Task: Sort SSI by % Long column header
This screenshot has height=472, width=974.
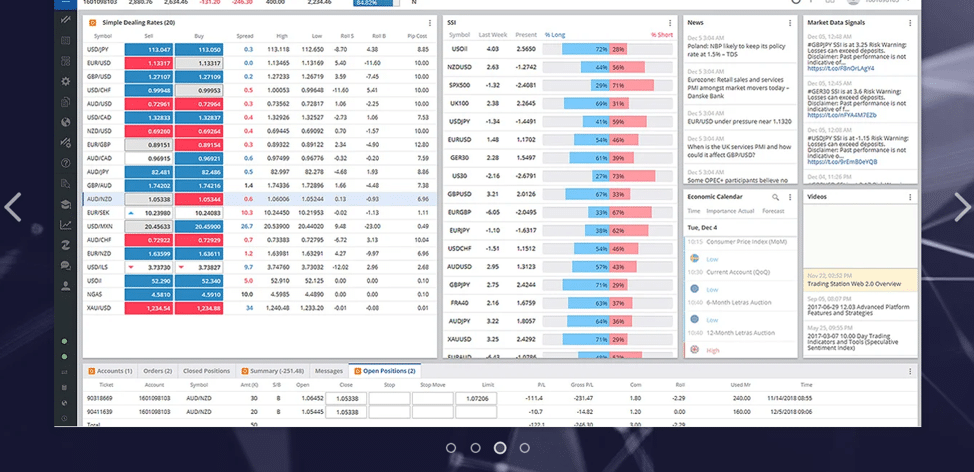Action: [x=555, y=35]
